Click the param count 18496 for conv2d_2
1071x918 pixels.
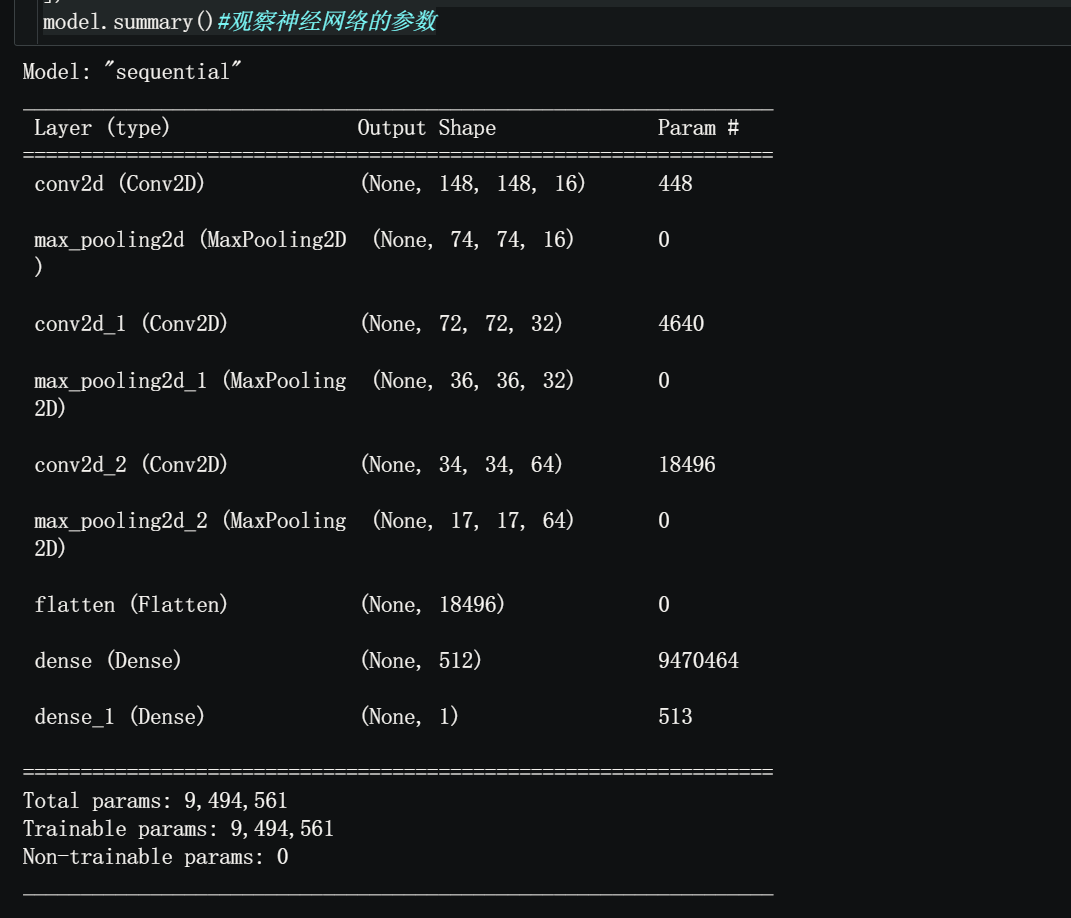(687, 464)
